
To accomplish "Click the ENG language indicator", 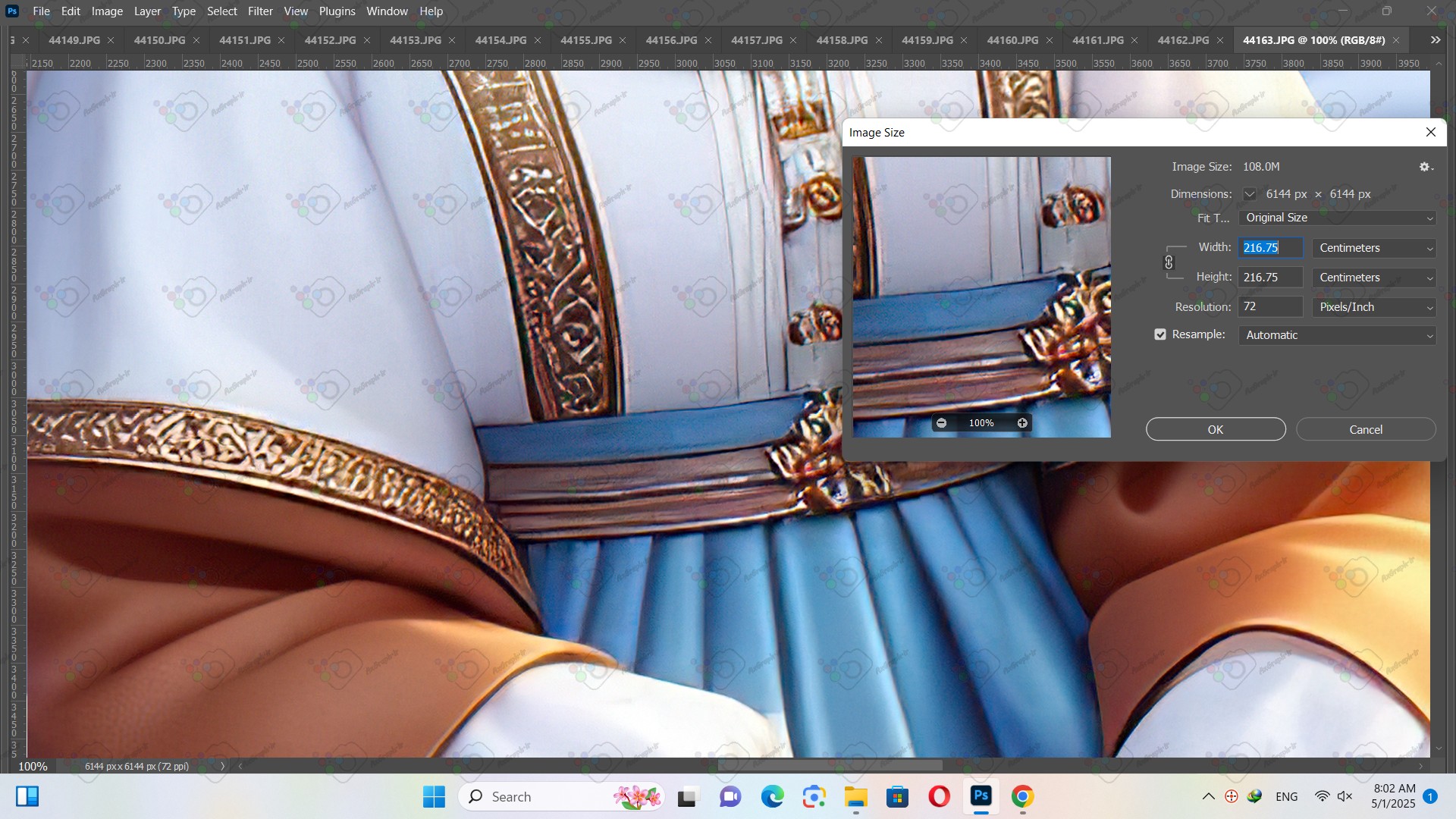I will tap(1287, 796).
